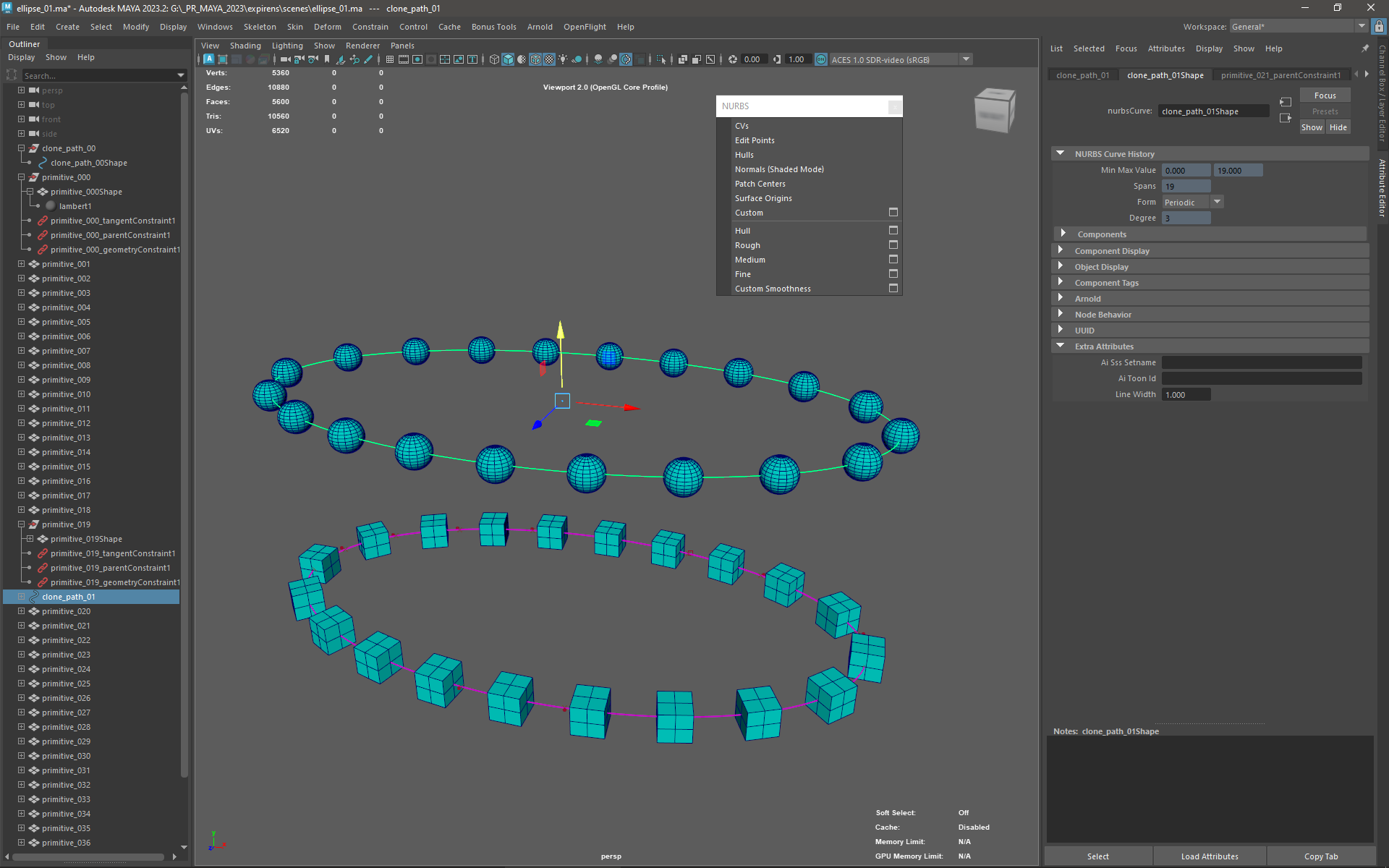1389x868 pixels.
Task: Click the Copy Tab button
Action: click(x=1320, y=856)
